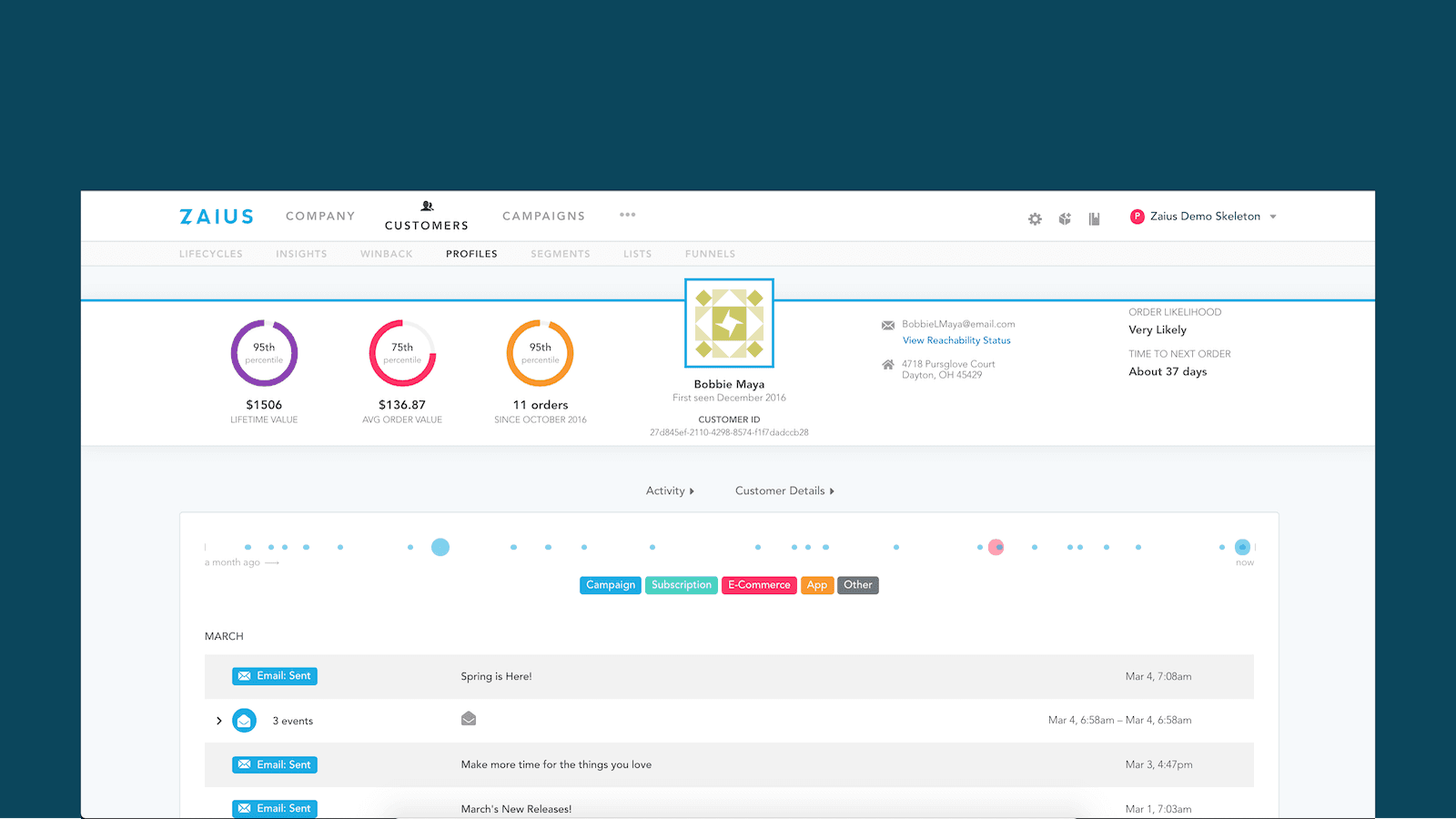This screenshot has height=819, width=1456.
Task: Click the home icon beside the mailing address
Action: (889, 364)
